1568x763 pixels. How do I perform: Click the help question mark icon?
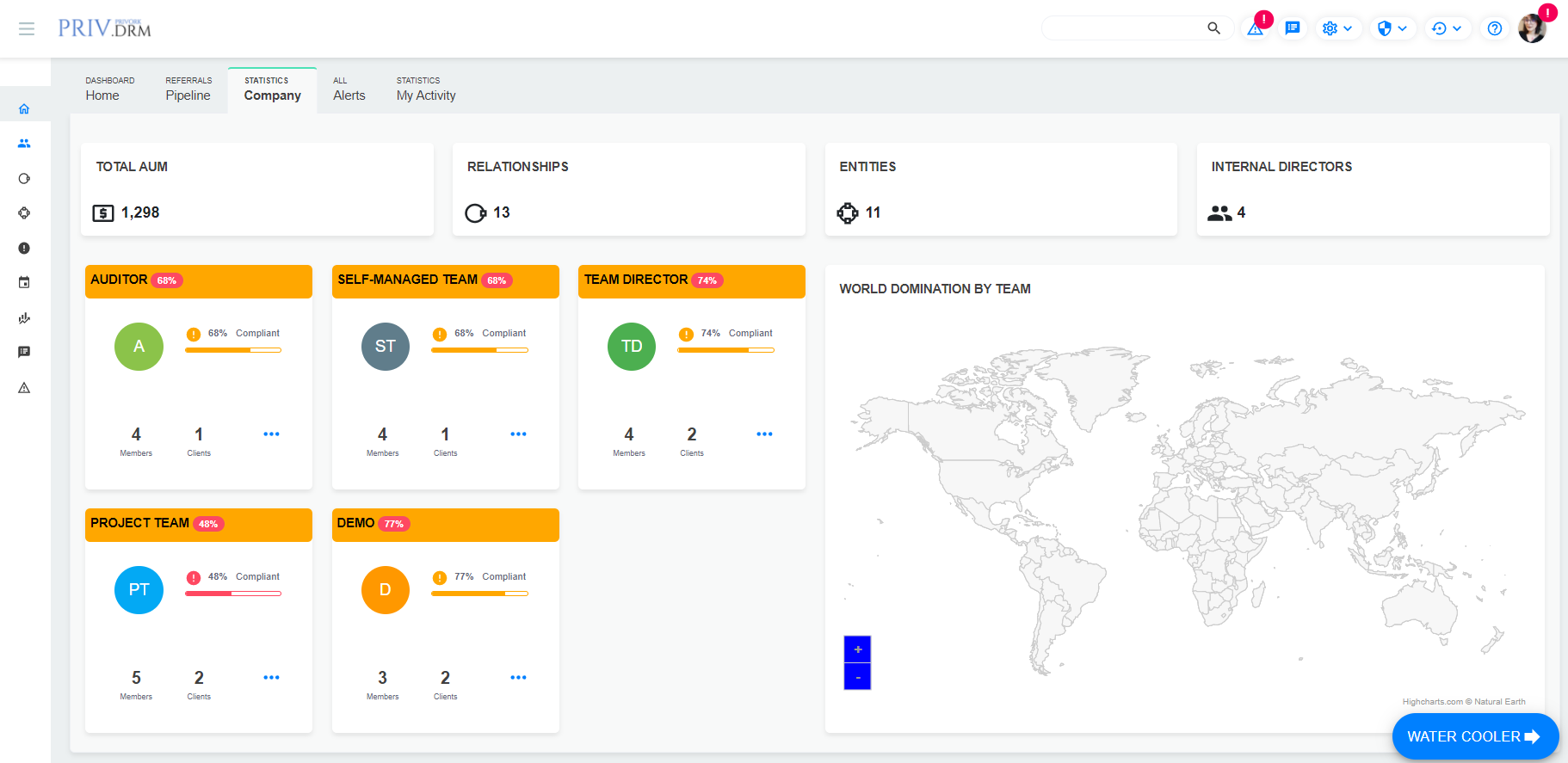point(1495,28)
